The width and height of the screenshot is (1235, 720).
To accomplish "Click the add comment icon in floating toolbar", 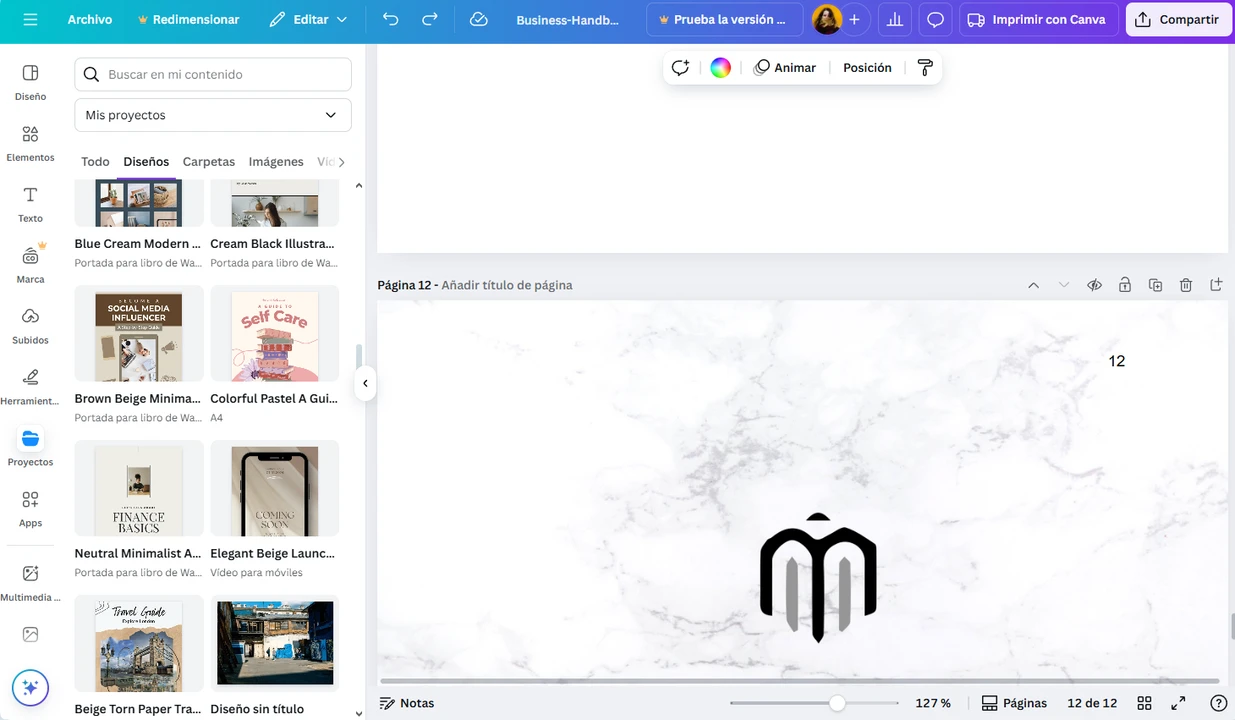I will coord(680,68).
